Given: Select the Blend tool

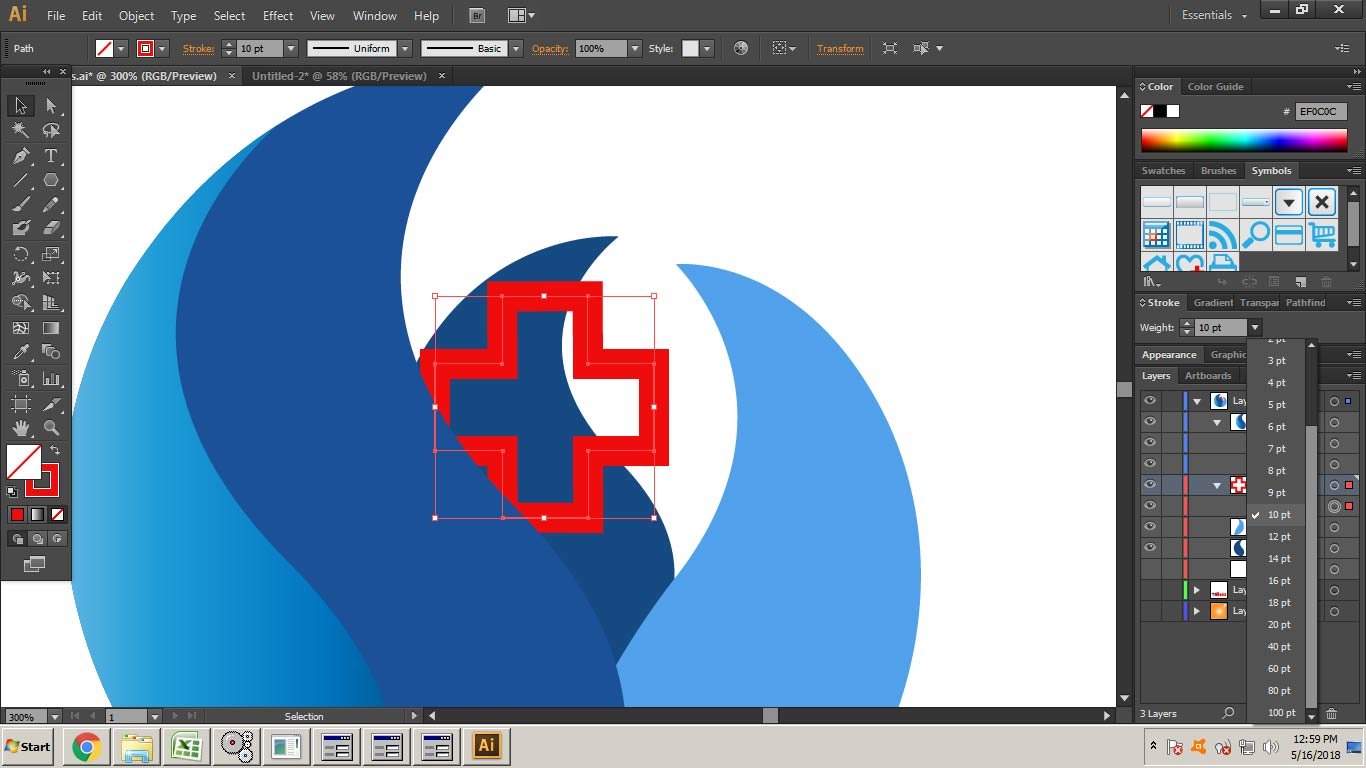Looking at the screenshot, I should tap(51, 352).
